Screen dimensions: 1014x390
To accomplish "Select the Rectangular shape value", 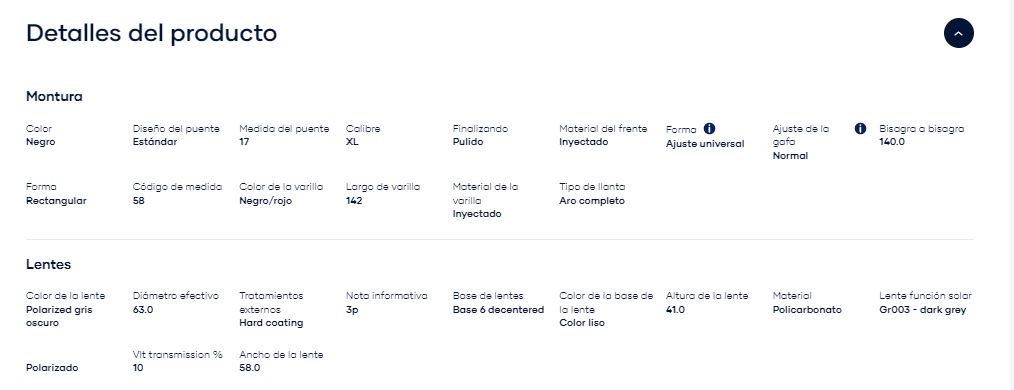I will (56, 200).
